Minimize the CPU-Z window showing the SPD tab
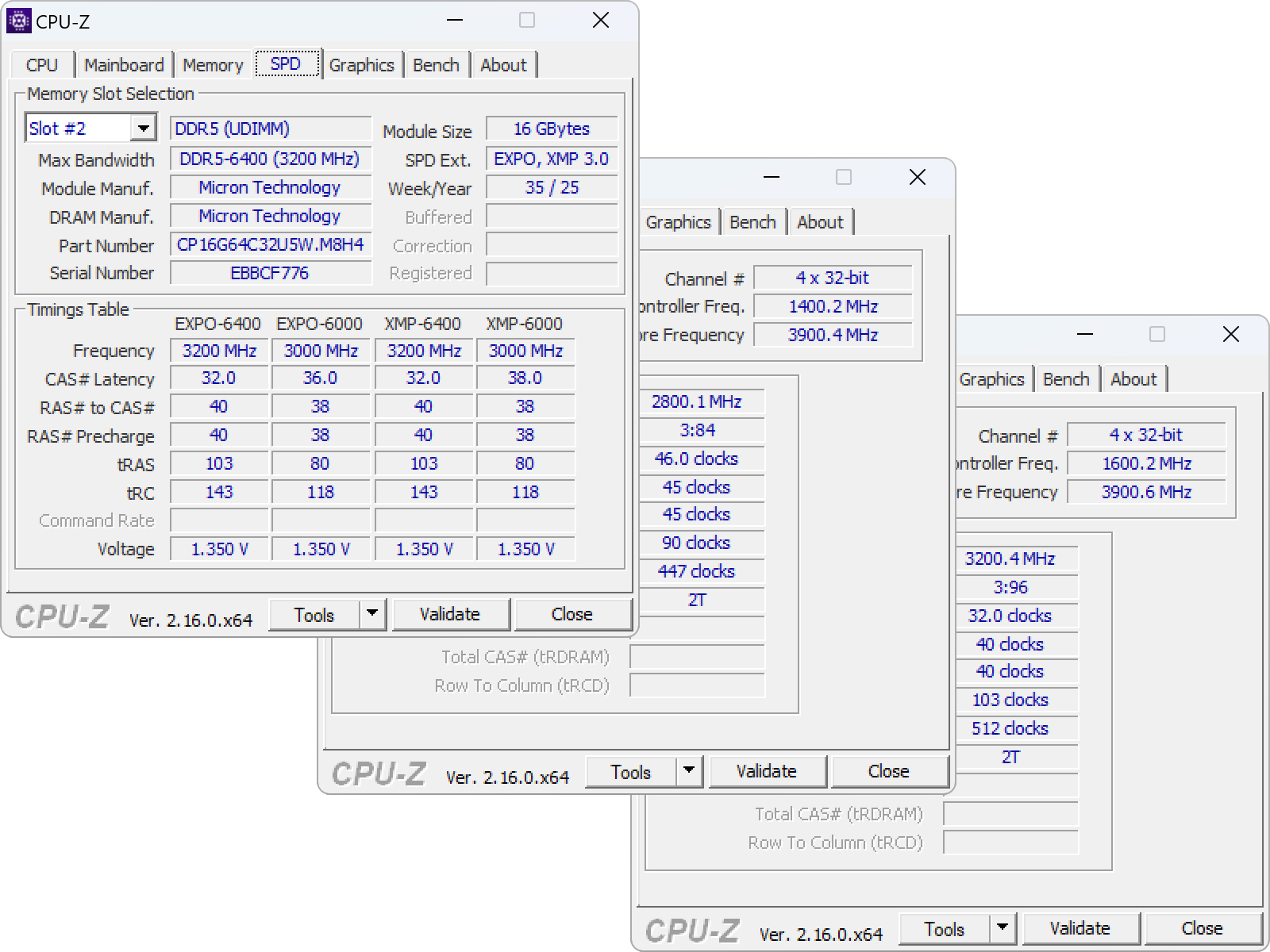This screenshot has width=1270, height=952. tap(455, 21)
